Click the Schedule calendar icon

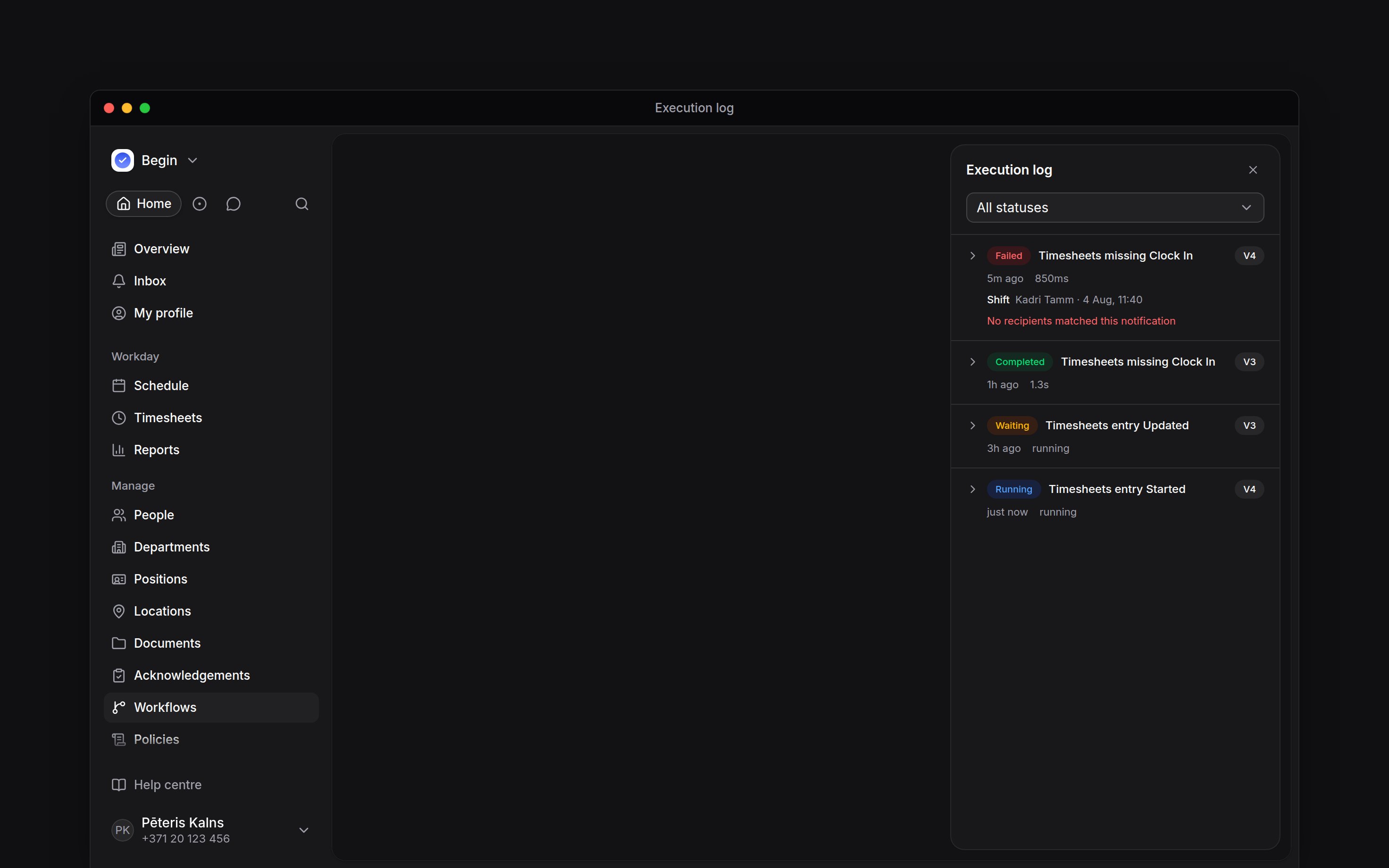pyautogui.click(x=119, y=386)
